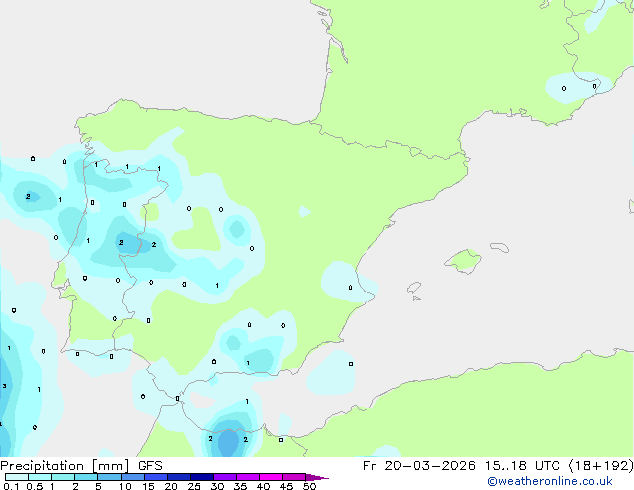
Task: Click the 45–50 mm legend color box
Action: 294,477
